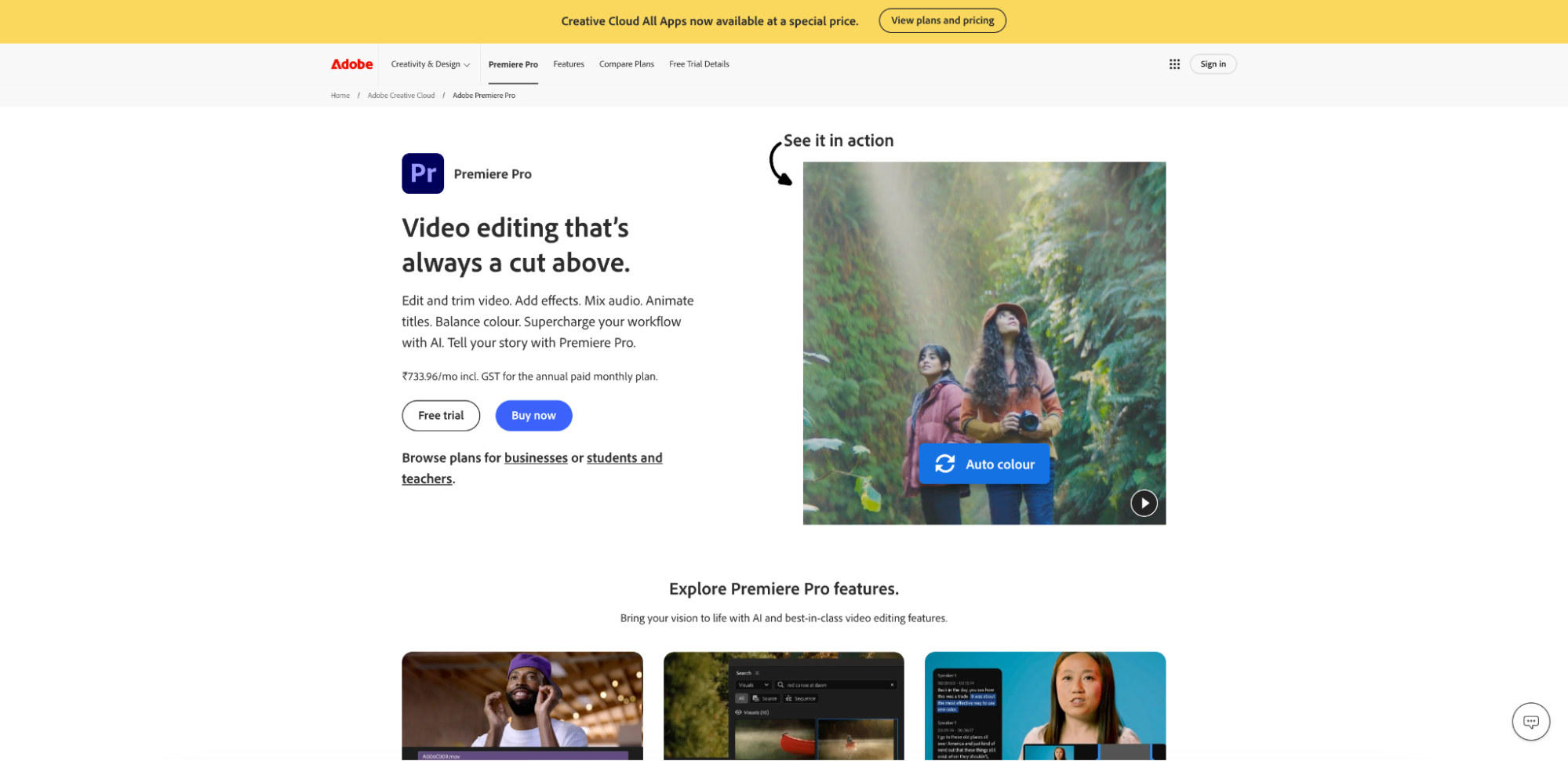This screenshot has width=1568, height=761.
Task: Expand the Creativity & Design menu
Action: [x=431, y=64]
